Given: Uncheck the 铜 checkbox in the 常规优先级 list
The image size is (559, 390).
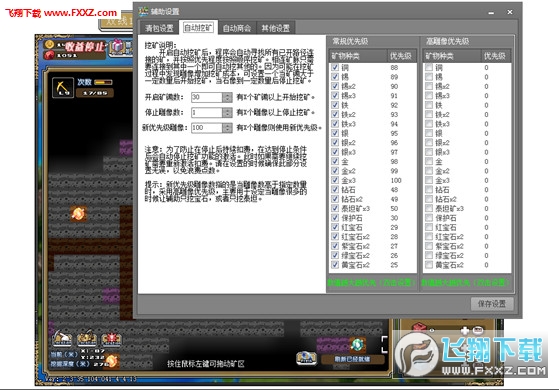Looking at the screenshot, I should (335, 67).
